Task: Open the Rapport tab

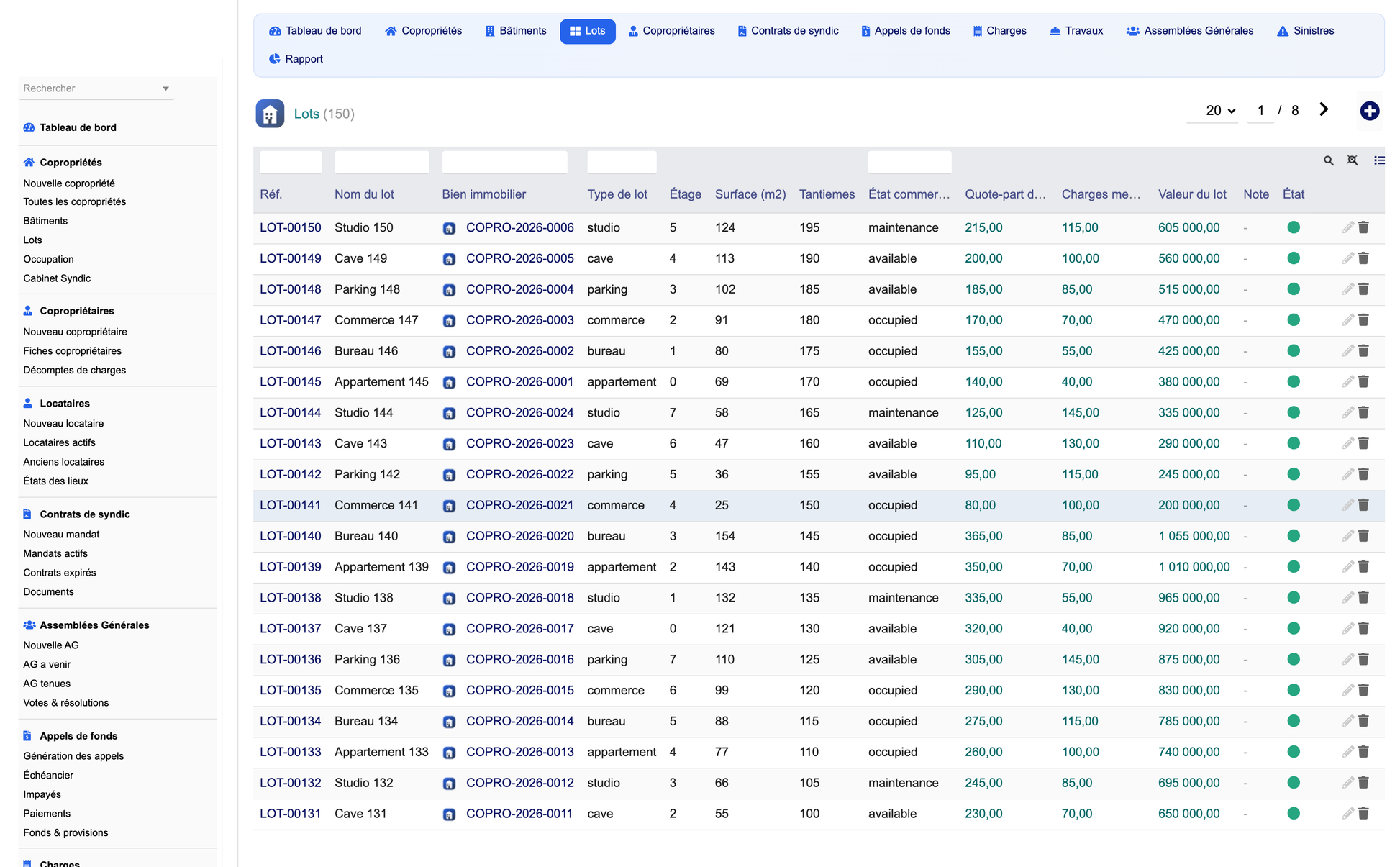Action: click(x=296, y=59)
